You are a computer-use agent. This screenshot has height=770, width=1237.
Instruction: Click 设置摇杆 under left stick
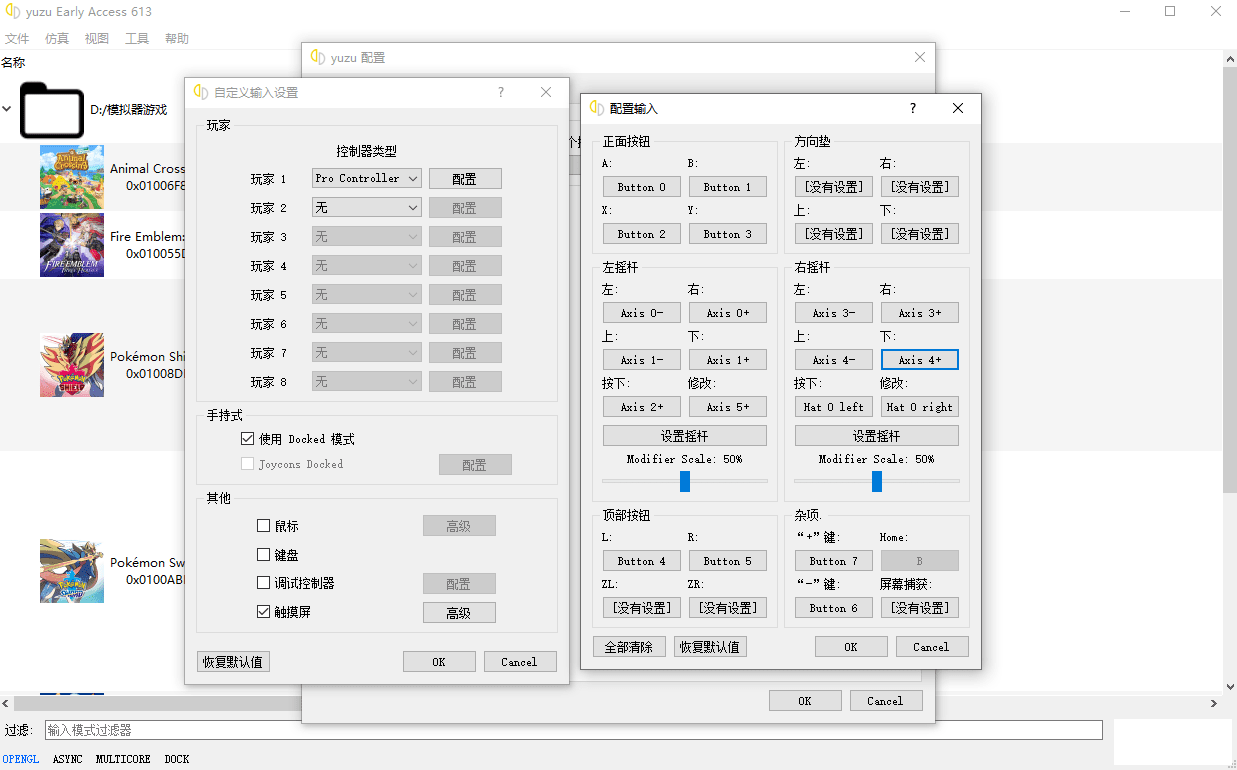(x=685, y=436)
